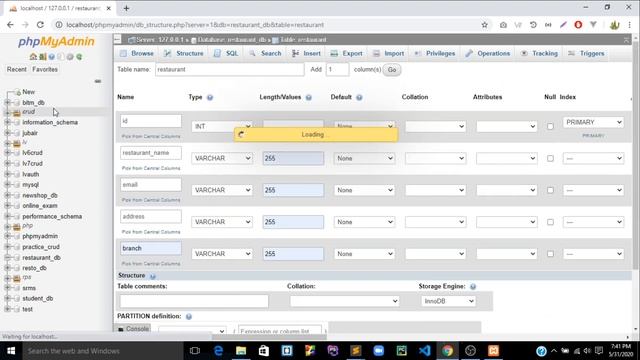Create New database in tree
The height and width of the screenshot is (360, 640).
coord(29,92)
